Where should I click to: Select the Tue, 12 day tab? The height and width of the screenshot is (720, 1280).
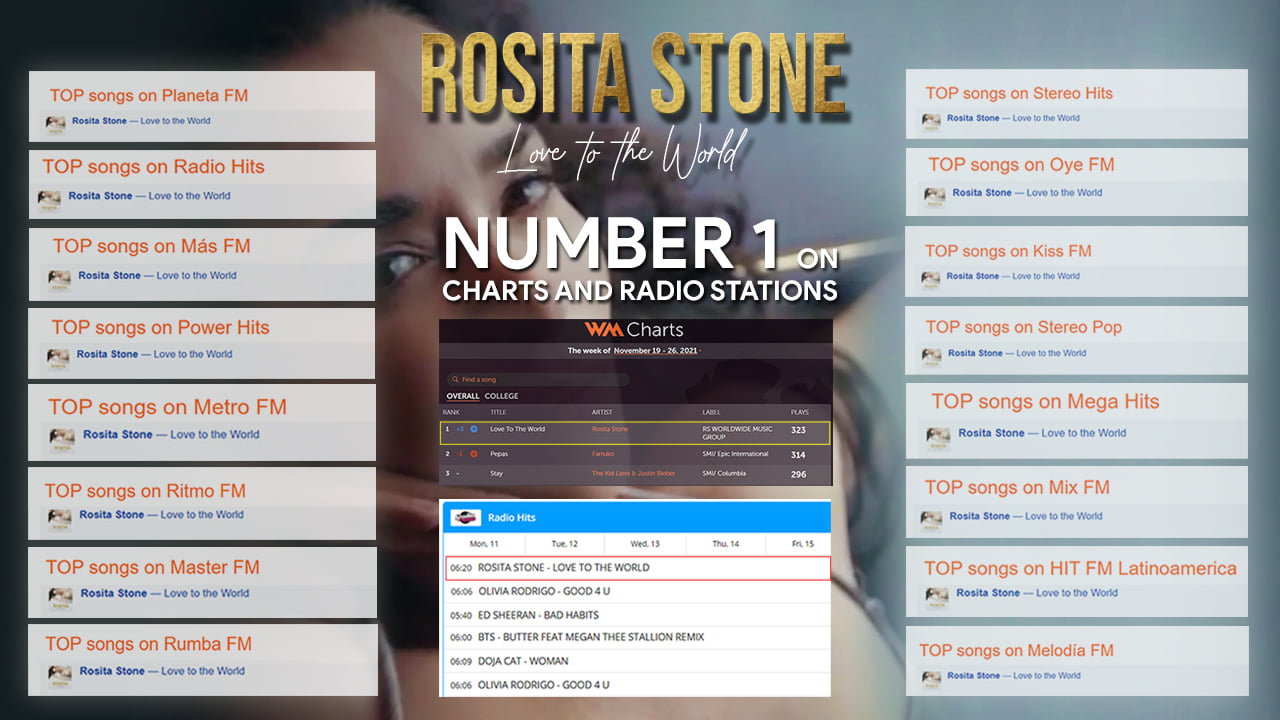click(x=565, y=544)
